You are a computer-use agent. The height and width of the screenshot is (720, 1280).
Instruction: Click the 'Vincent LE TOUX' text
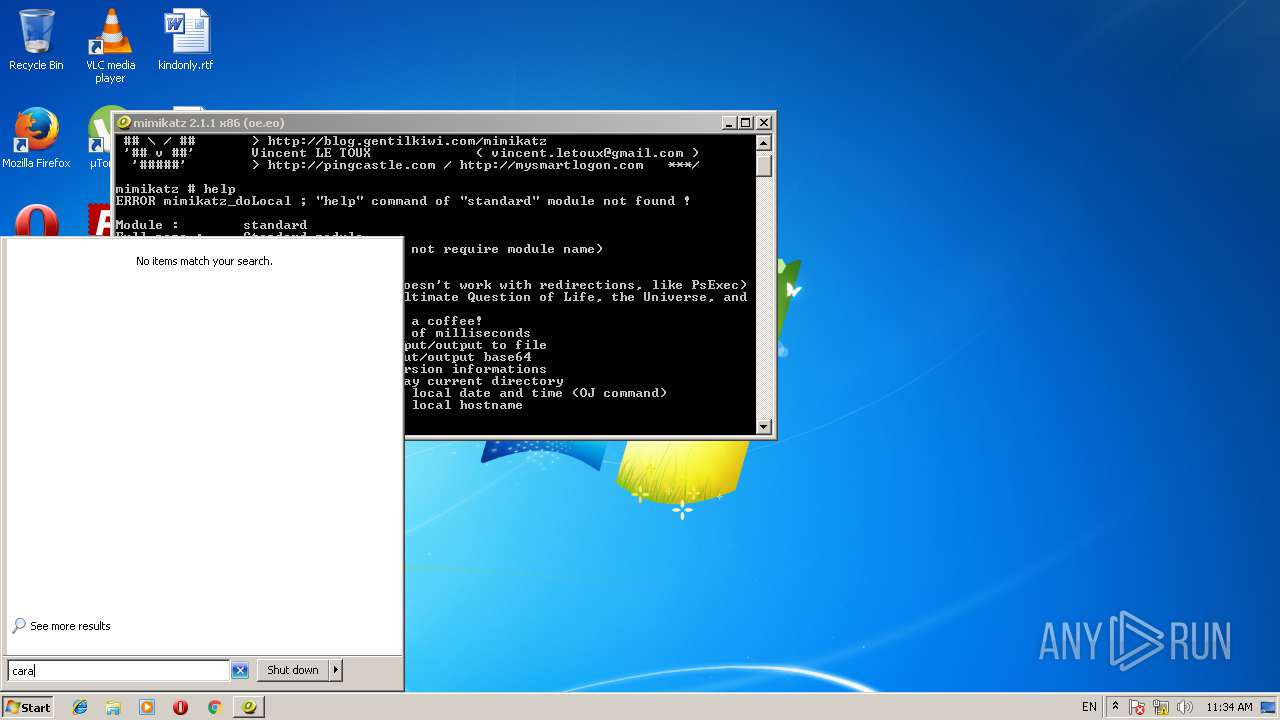[x=311, y=153]
